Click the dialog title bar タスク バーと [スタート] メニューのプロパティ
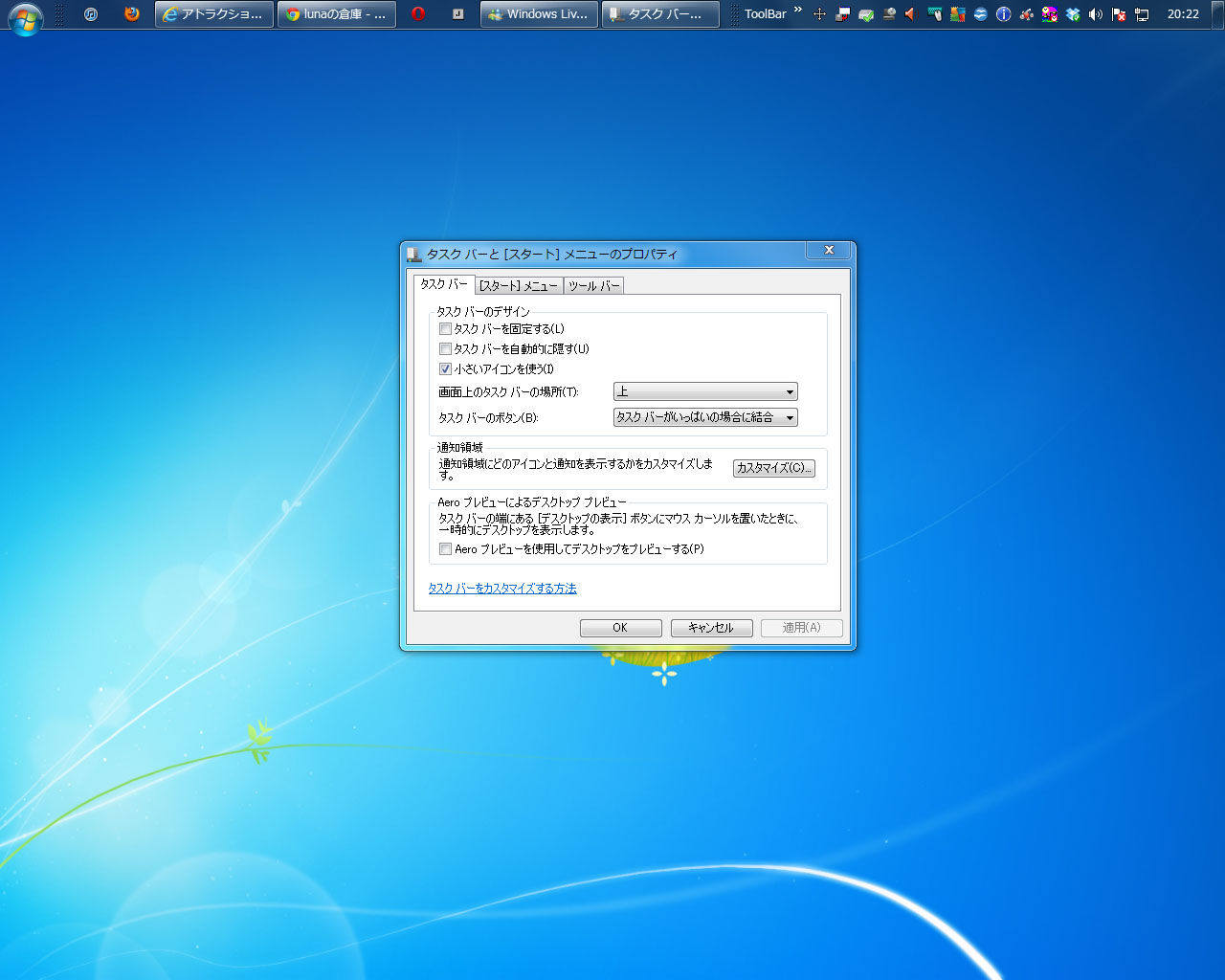 (552, 255)
